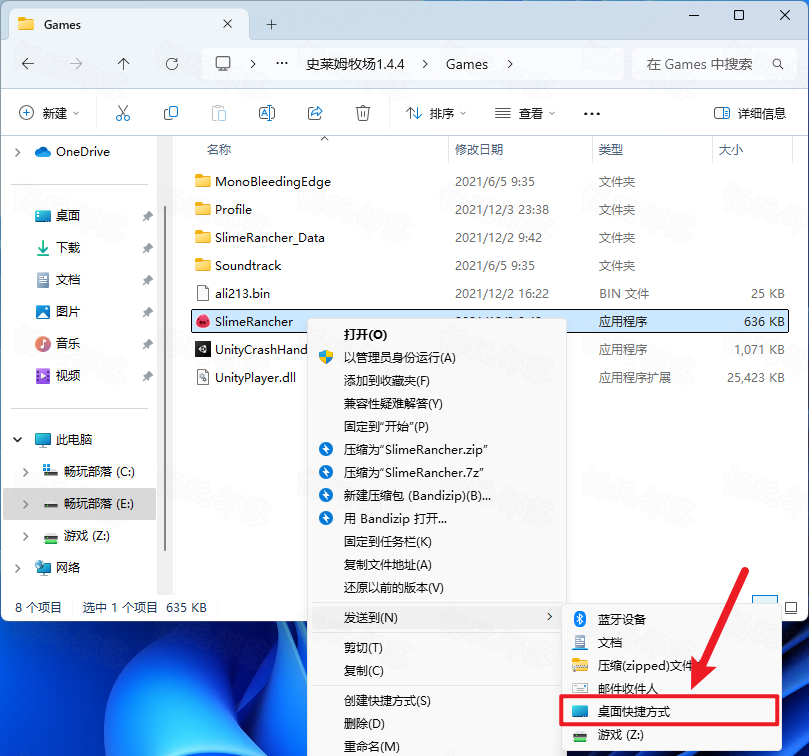Click the ali213.bin file icon
Viewport: 809px width, 756px height.
click(203, 293)
